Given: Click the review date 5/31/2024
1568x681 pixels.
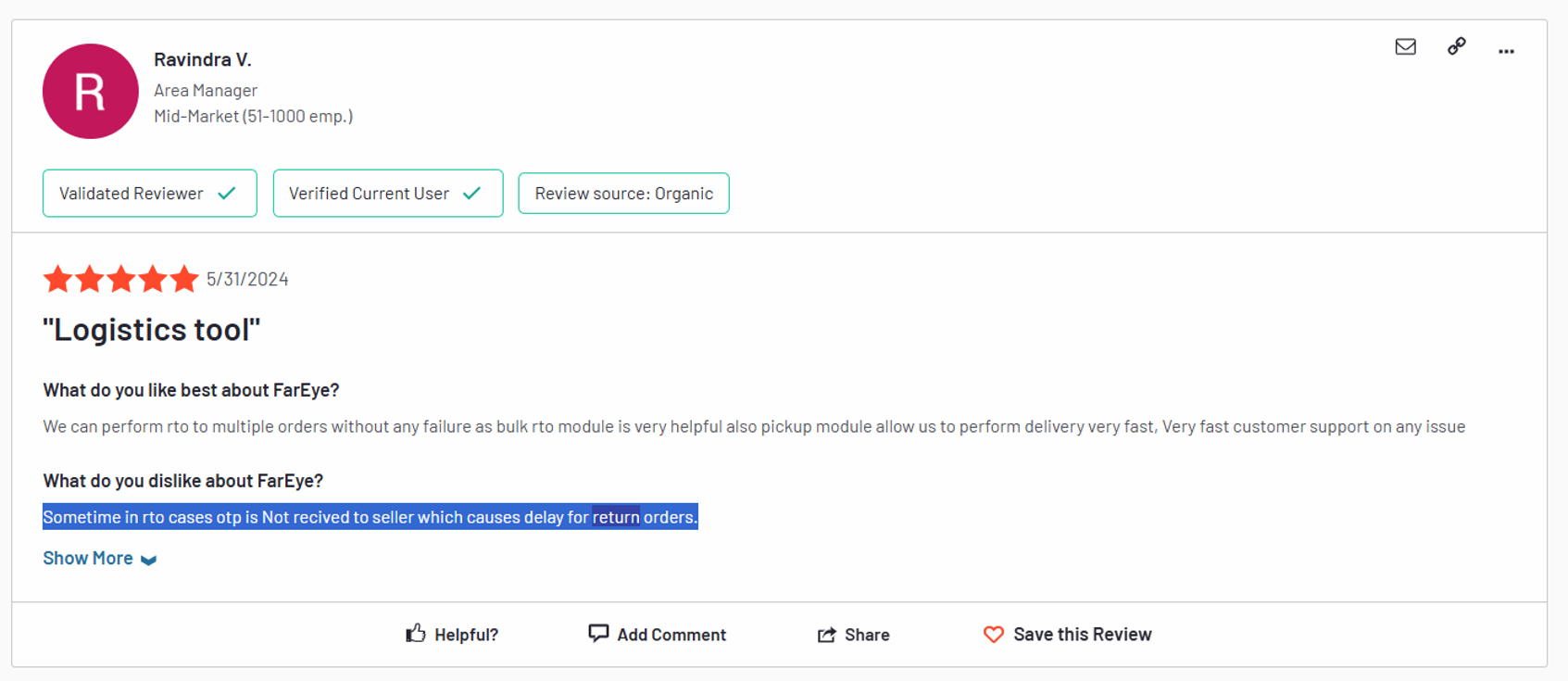Looking at the screenshot, I should 247,279.
